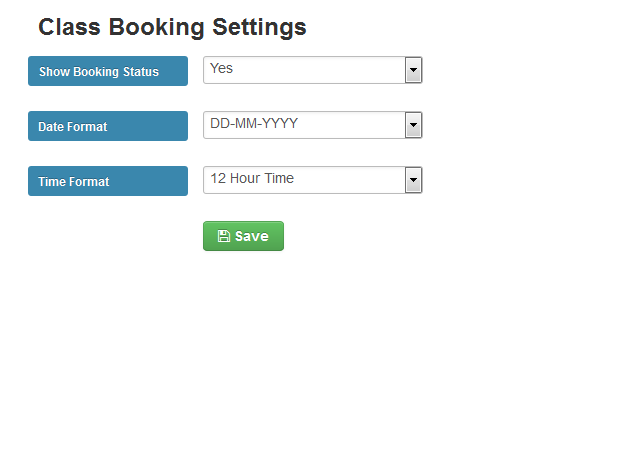
Task: Click the 'Yes' value in booking status
Action: pos(221,68)
